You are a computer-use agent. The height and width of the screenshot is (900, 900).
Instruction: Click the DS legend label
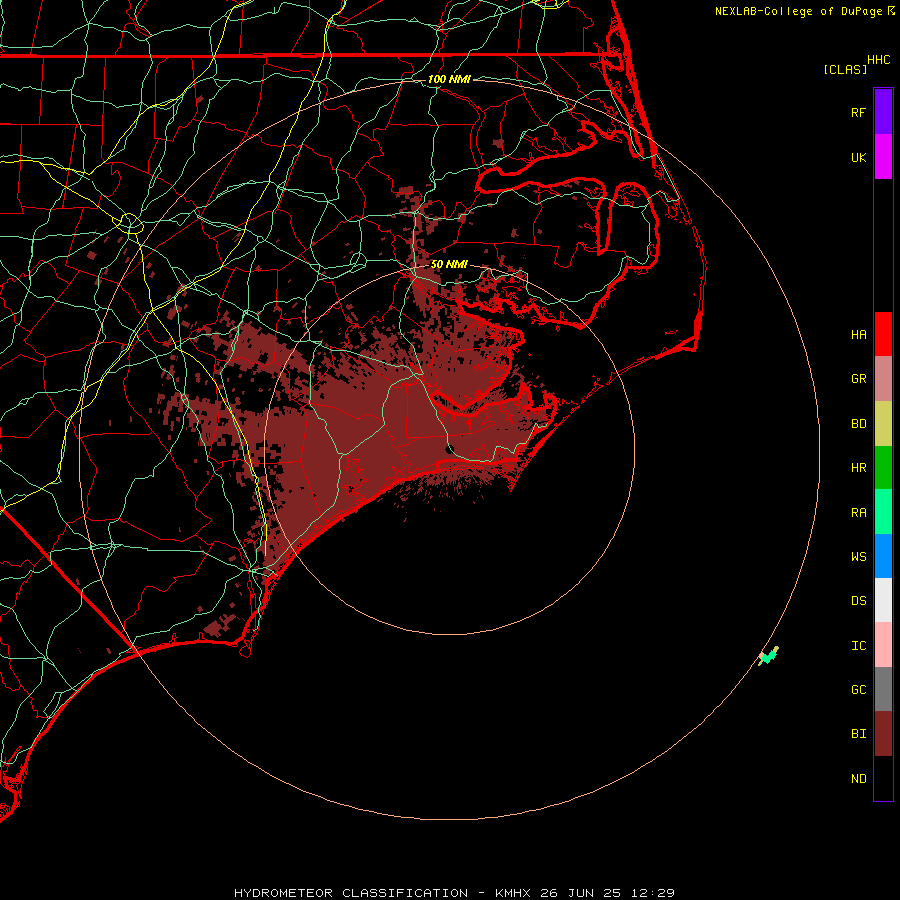tap(858, 600)
